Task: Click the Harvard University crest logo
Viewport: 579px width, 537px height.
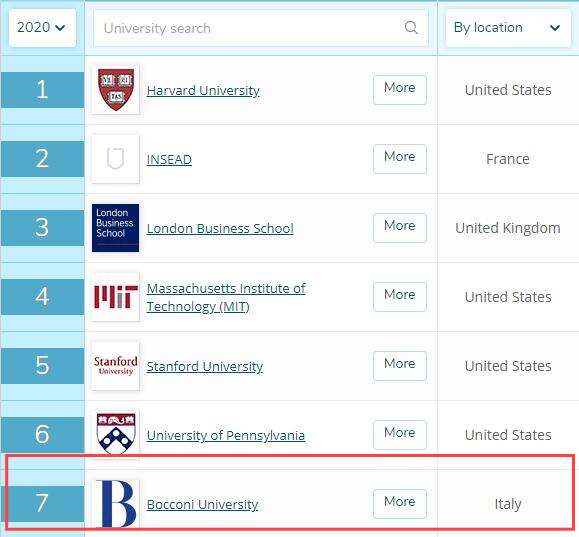Action: tap(116, 89)
